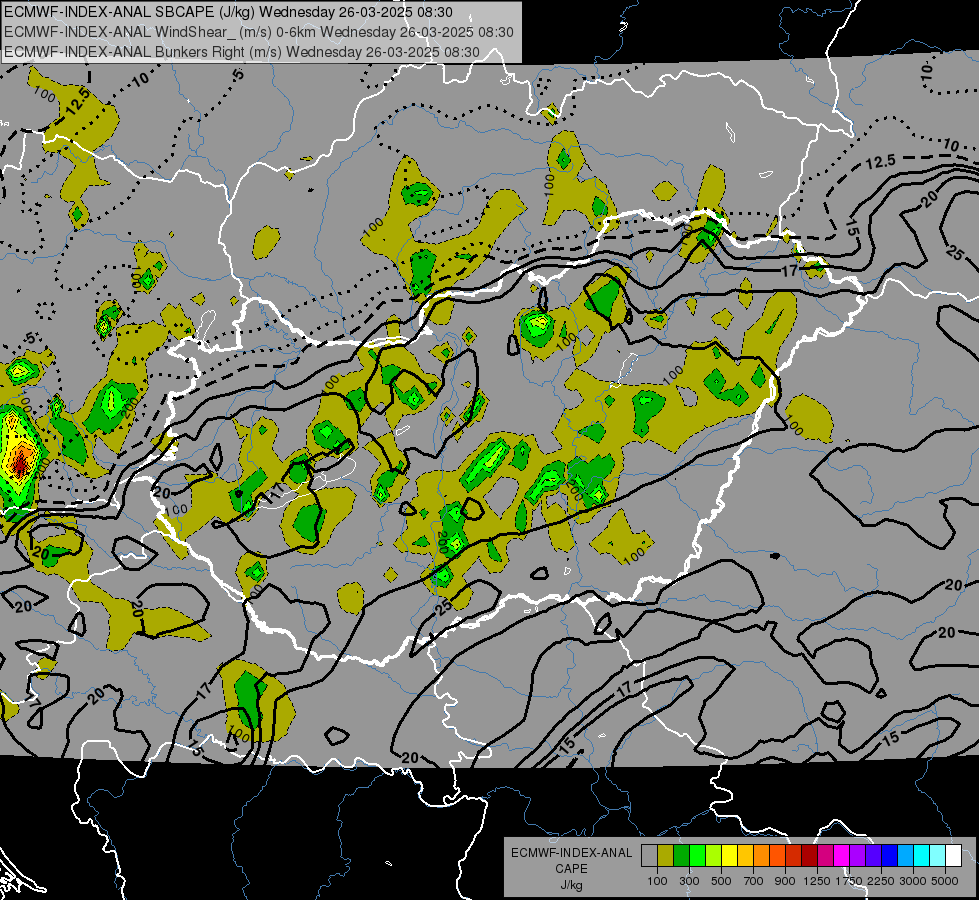This screenshot has width=979, height=900.
Task: Pick the pure blue legend swatch
Action: tap(890, 856)
